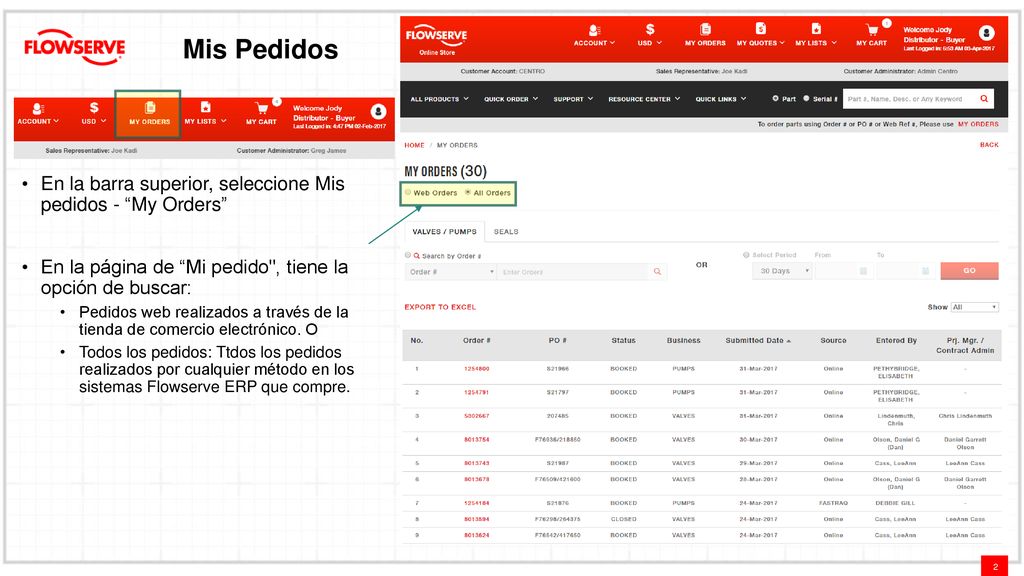This screenshot has width=1024, height=576.
Task: Open the To date calendar icon
Action: pyautogui.click(x=925, y=271)
